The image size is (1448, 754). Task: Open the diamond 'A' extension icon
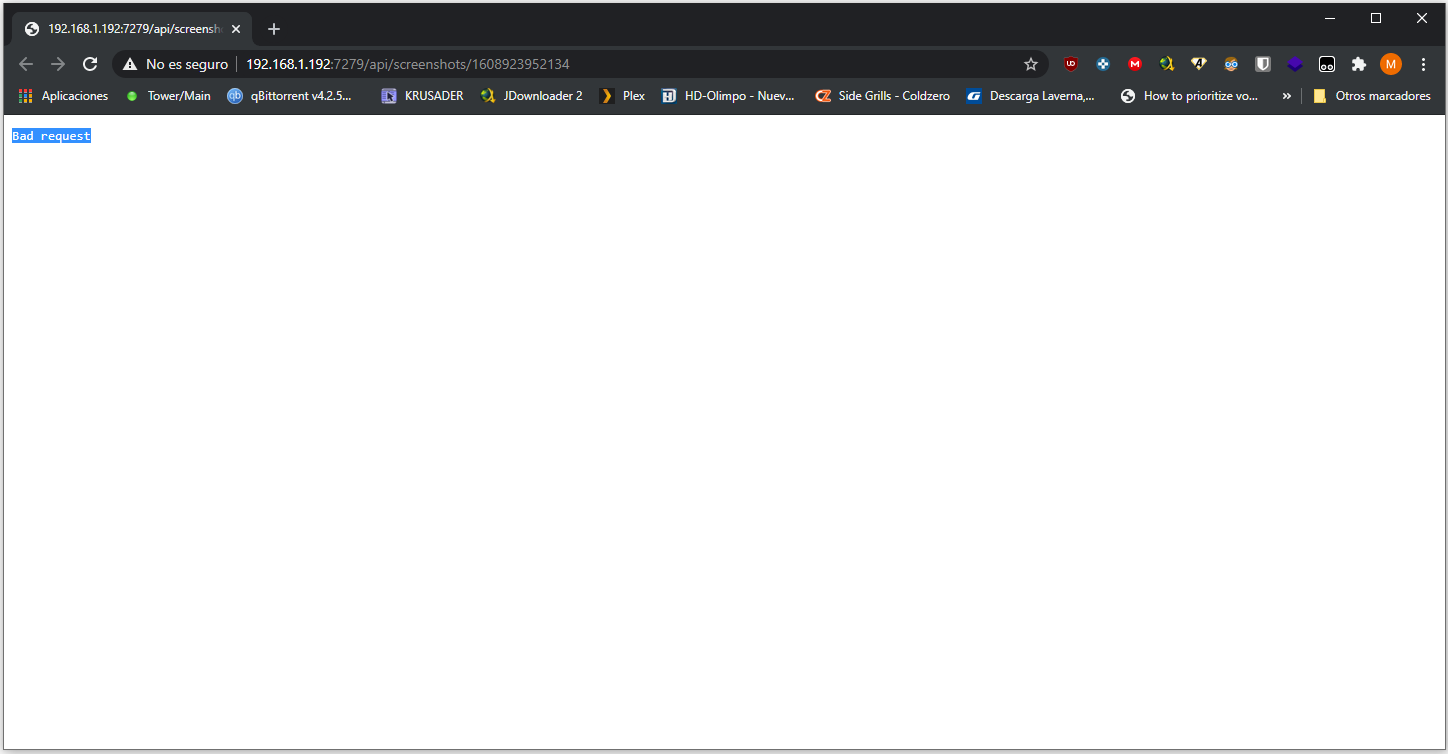click(x=1199, y=64)
